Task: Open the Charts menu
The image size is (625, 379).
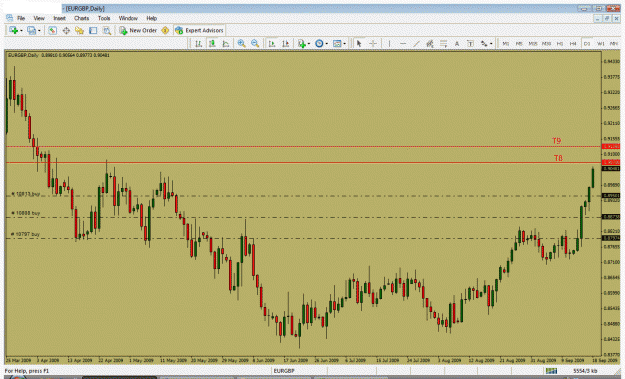Action: [x=81, y=18]
